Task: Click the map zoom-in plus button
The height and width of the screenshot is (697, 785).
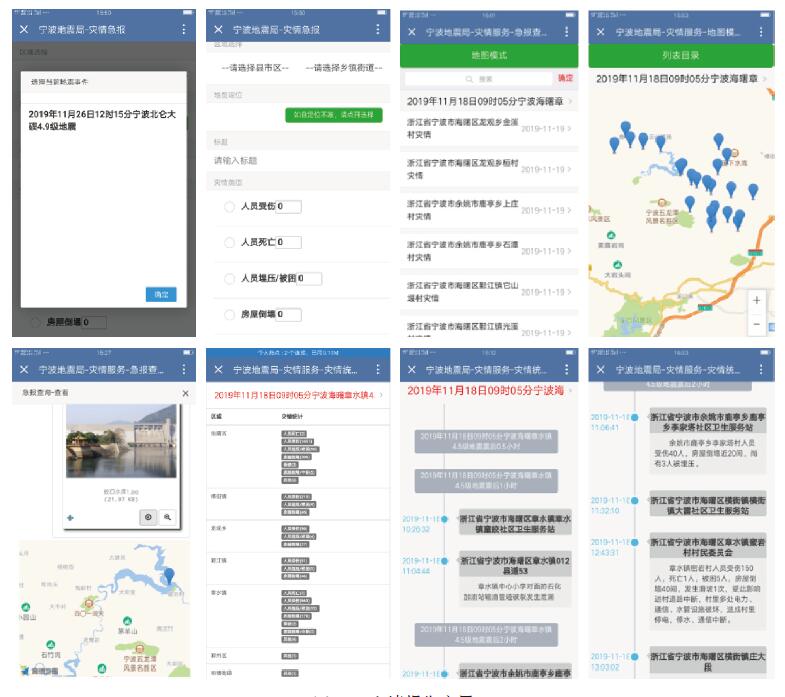Action: (x=757, y=301)
